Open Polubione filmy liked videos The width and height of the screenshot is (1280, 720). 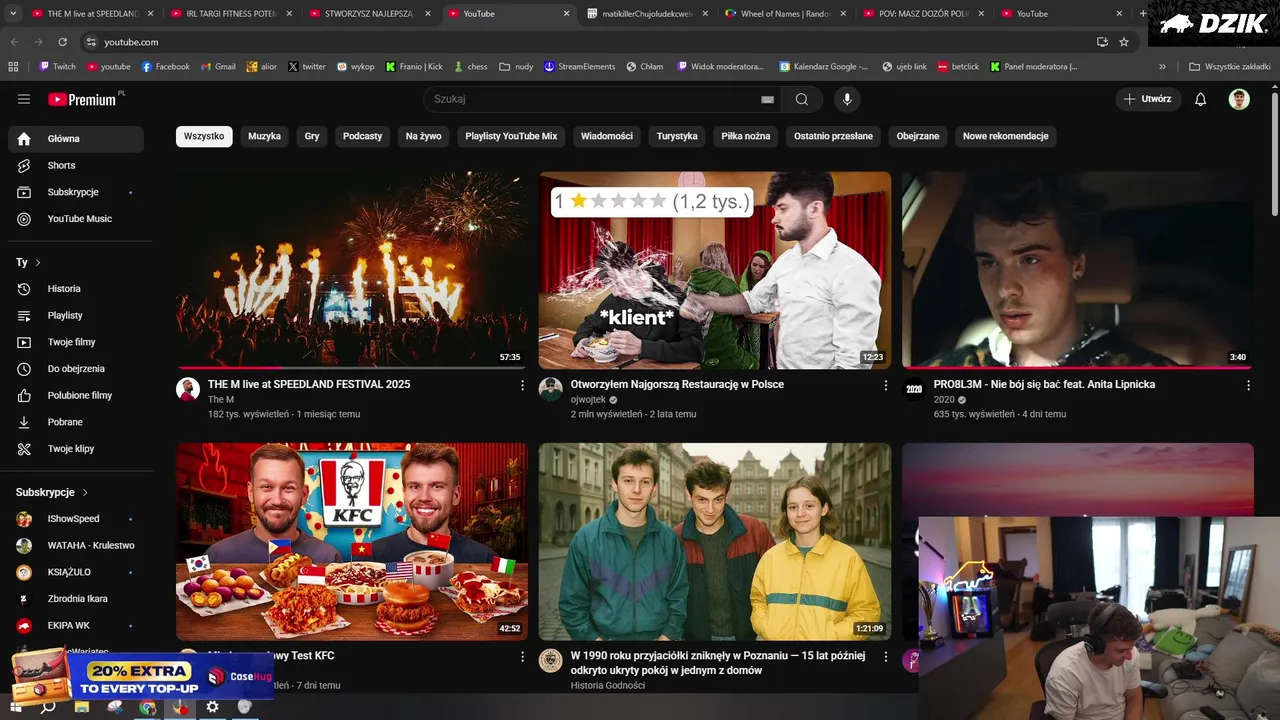76,395
